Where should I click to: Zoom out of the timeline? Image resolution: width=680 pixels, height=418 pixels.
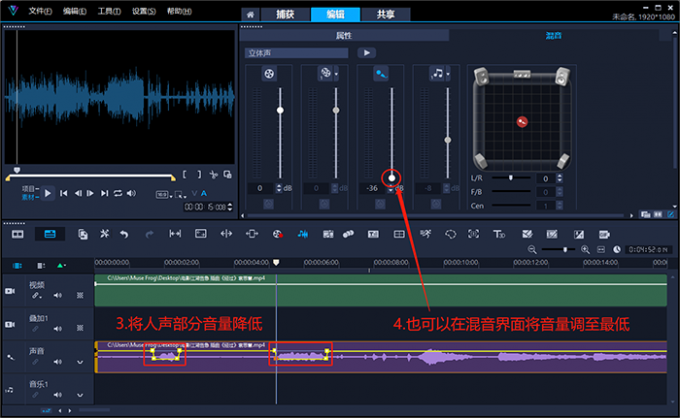point(532,249)
